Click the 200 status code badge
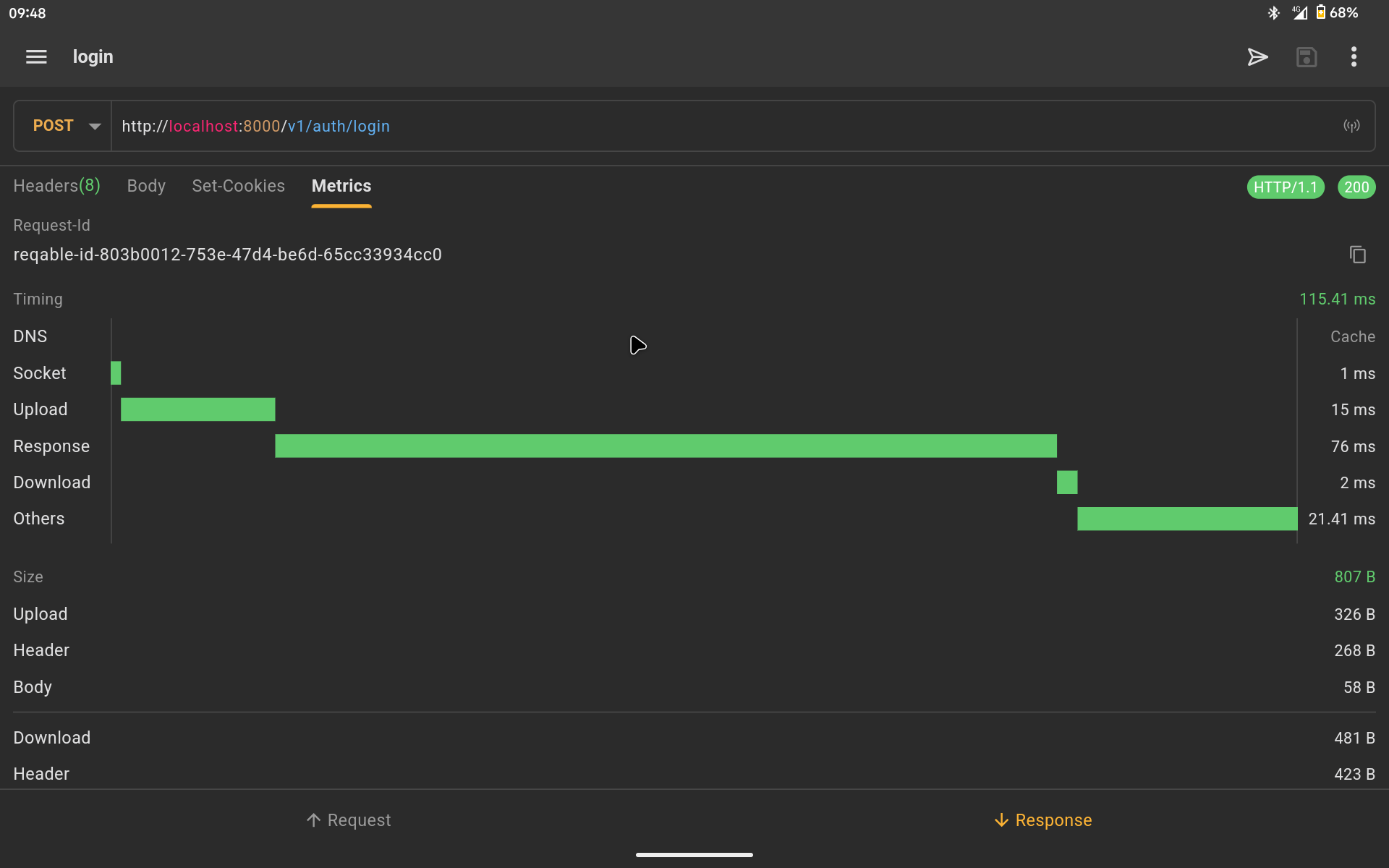1389x868 pixels. pos(1356,187)
